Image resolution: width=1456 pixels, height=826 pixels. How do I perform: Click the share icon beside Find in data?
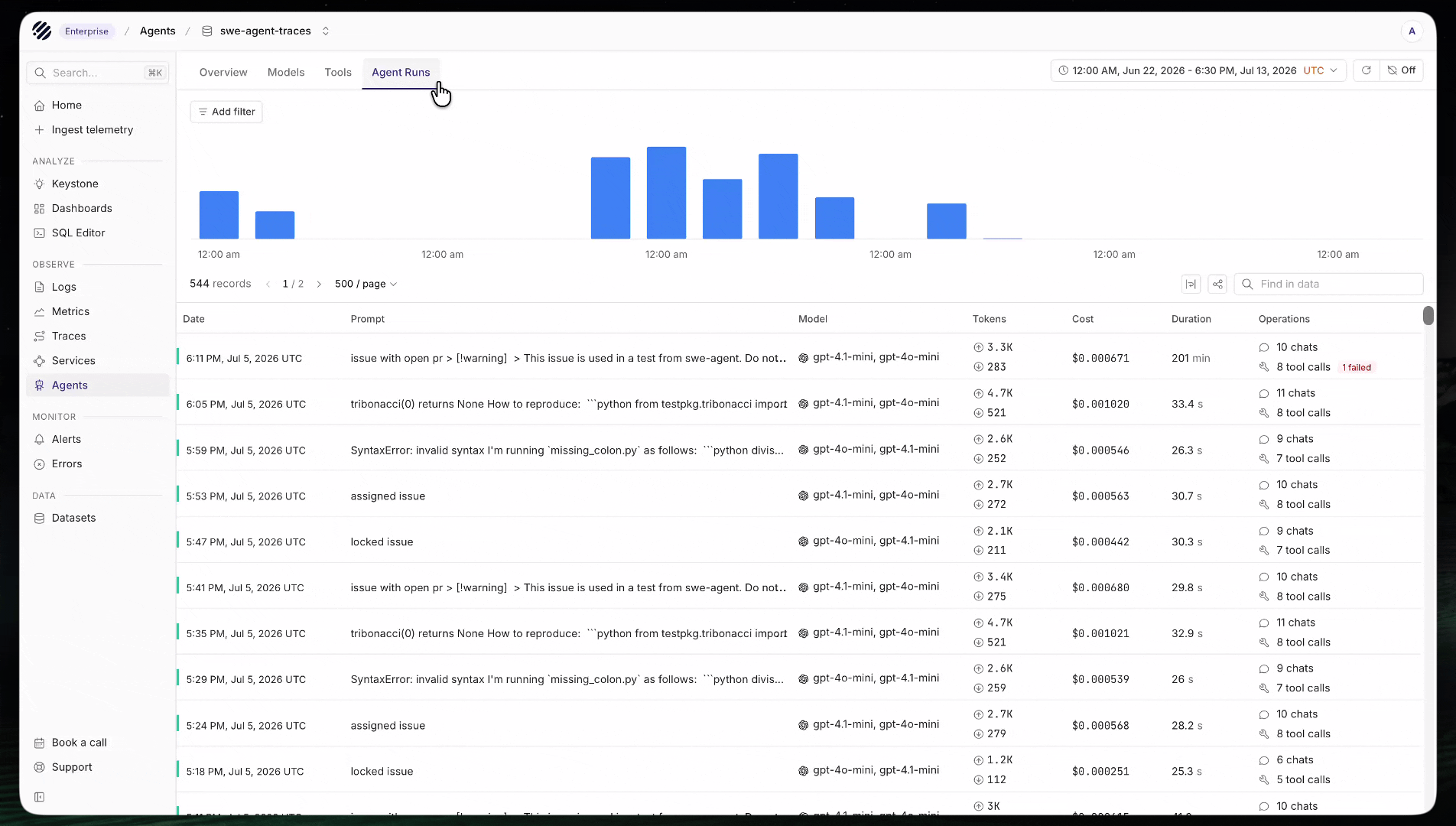1217,284
